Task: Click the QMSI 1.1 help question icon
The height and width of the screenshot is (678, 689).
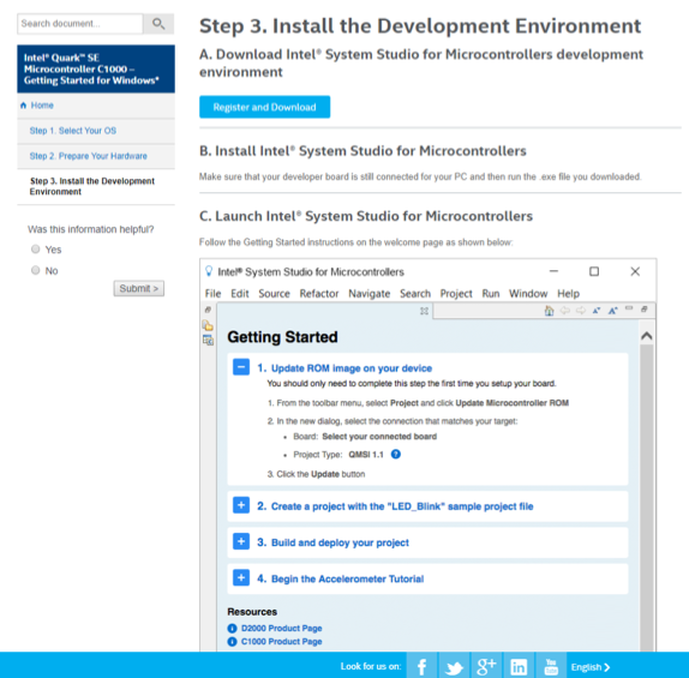Action: pos(396,454)
